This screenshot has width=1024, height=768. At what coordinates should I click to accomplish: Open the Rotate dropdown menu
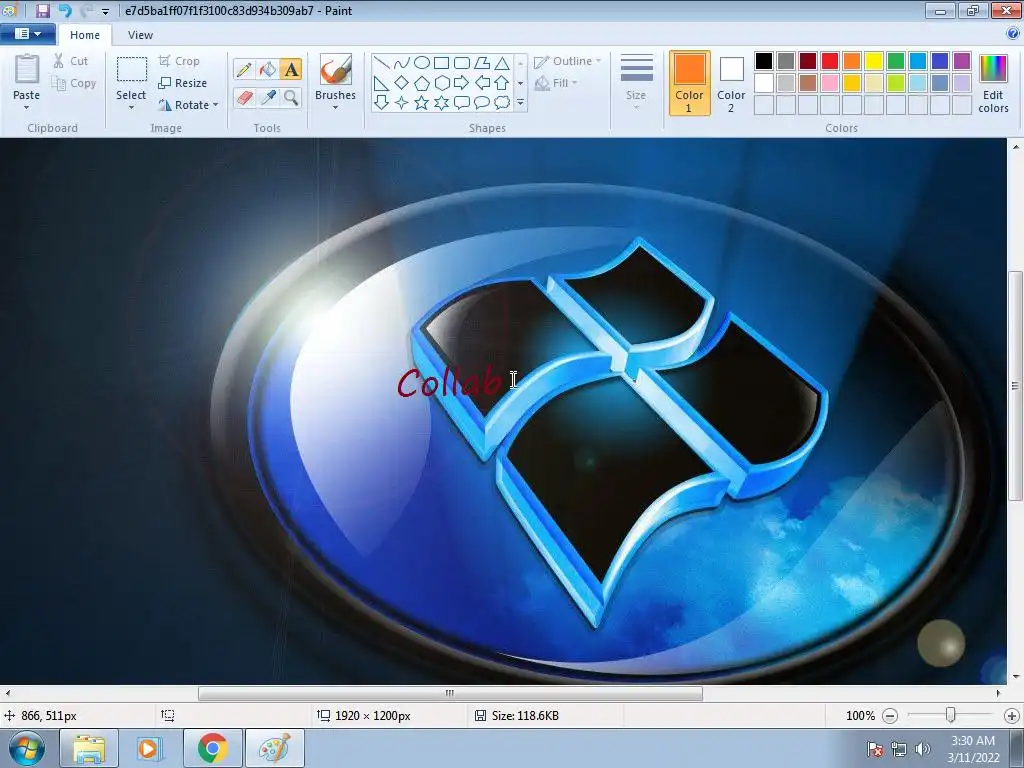click(216, 105)
